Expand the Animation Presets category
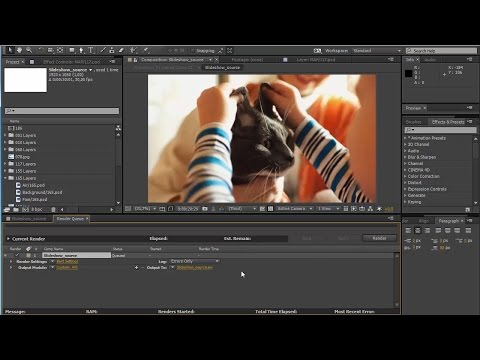 pyautogui.click(x=405, y=138)
